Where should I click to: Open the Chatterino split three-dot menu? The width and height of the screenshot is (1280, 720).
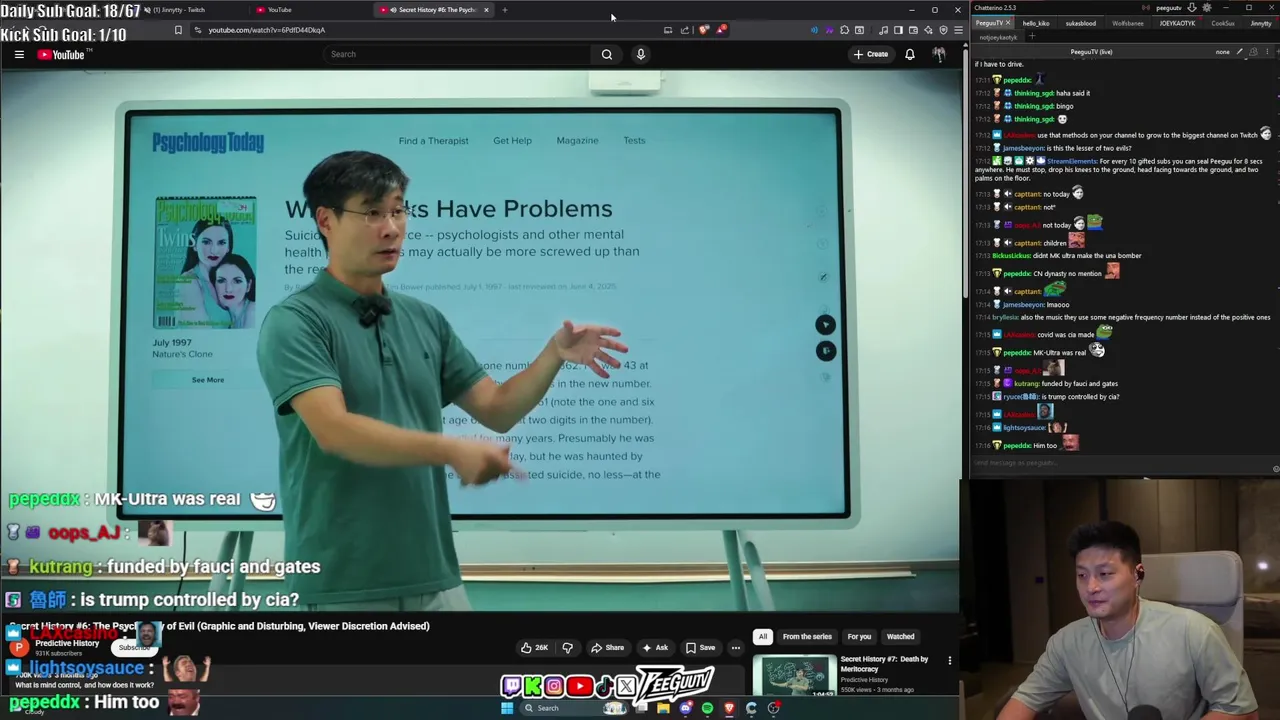[1267, 52]
